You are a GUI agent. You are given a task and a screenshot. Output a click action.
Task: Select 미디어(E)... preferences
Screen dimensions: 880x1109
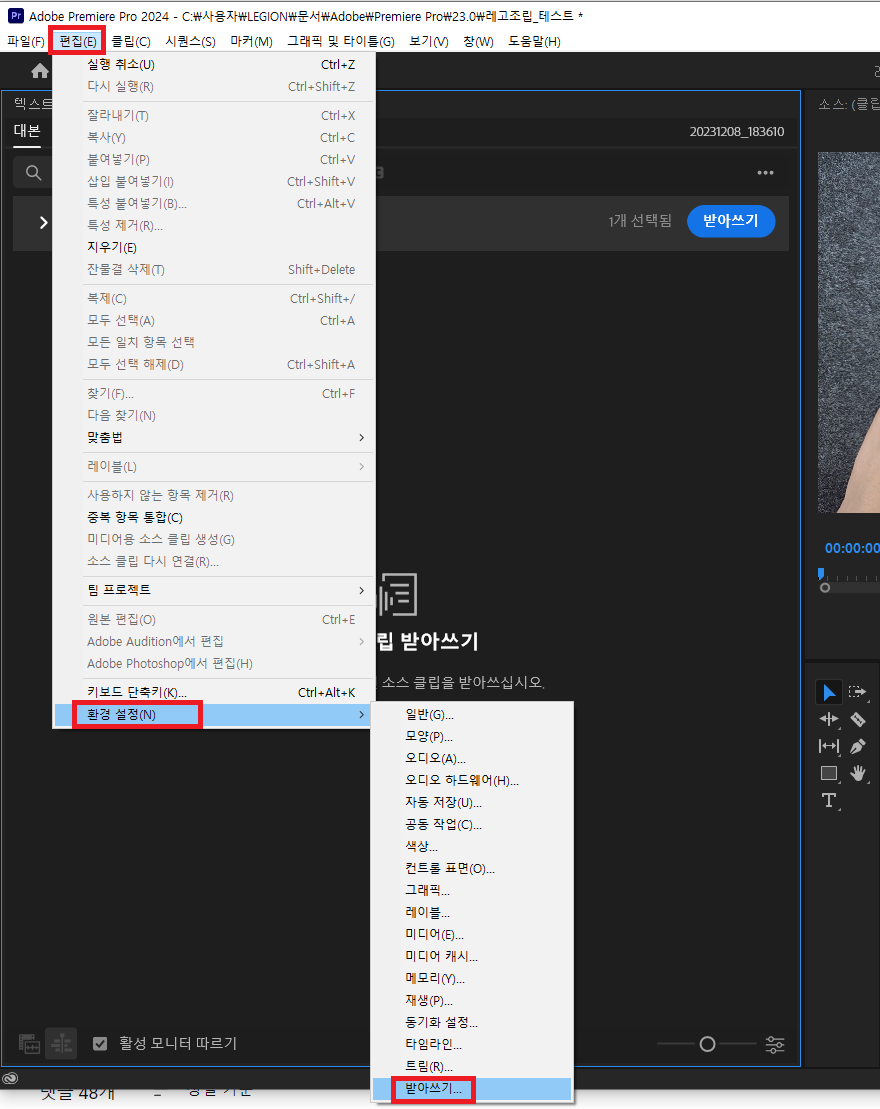click(472, 935)
